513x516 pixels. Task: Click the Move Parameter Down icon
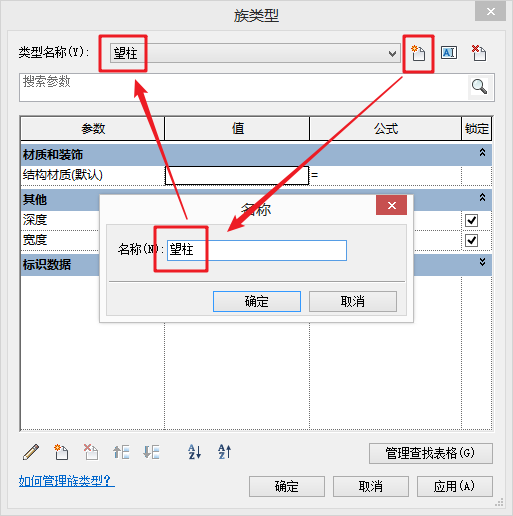(x=151, y=452)
